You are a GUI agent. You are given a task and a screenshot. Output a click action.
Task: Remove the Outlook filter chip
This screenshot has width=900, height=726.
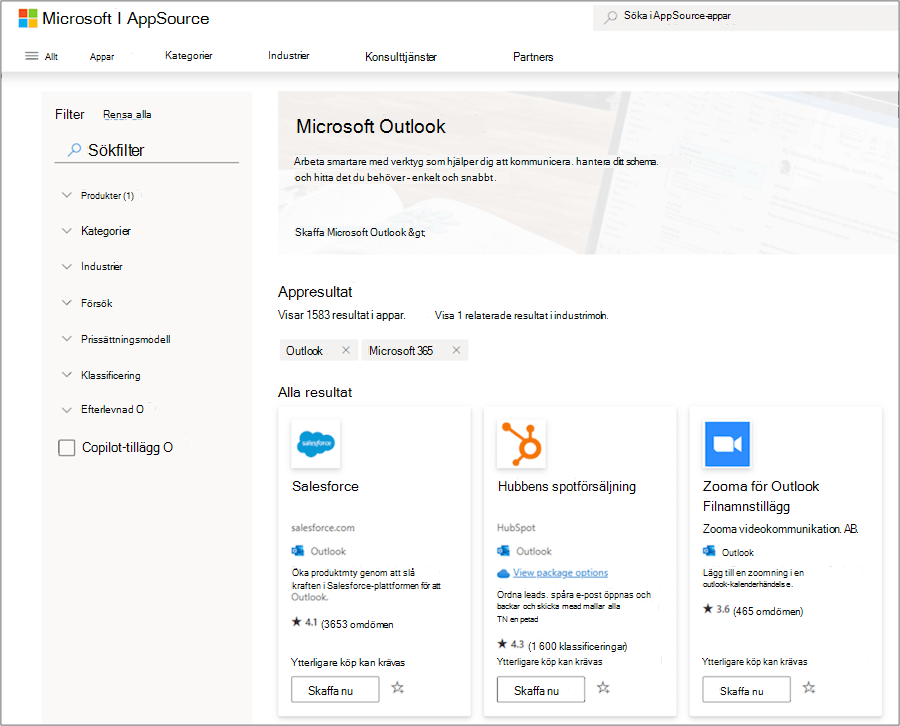click(346, 350)
